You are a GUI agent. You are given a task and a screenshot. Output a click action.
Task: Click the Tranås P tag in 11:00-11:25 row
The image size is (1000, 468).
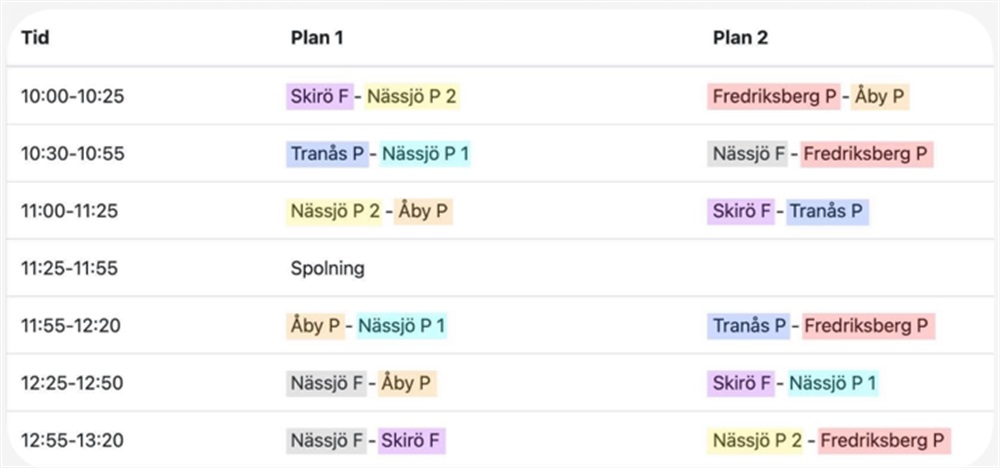coord(827,212)
